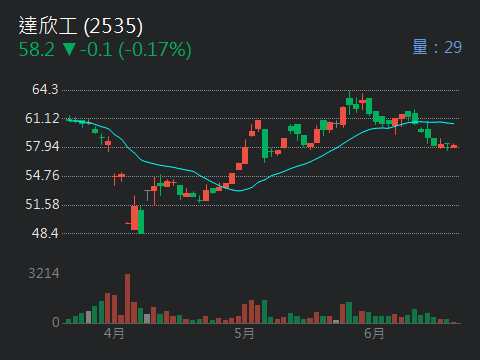Viewport: 480px width, 360px height.
Task: Click the current price 58.2
Action: 37,50
